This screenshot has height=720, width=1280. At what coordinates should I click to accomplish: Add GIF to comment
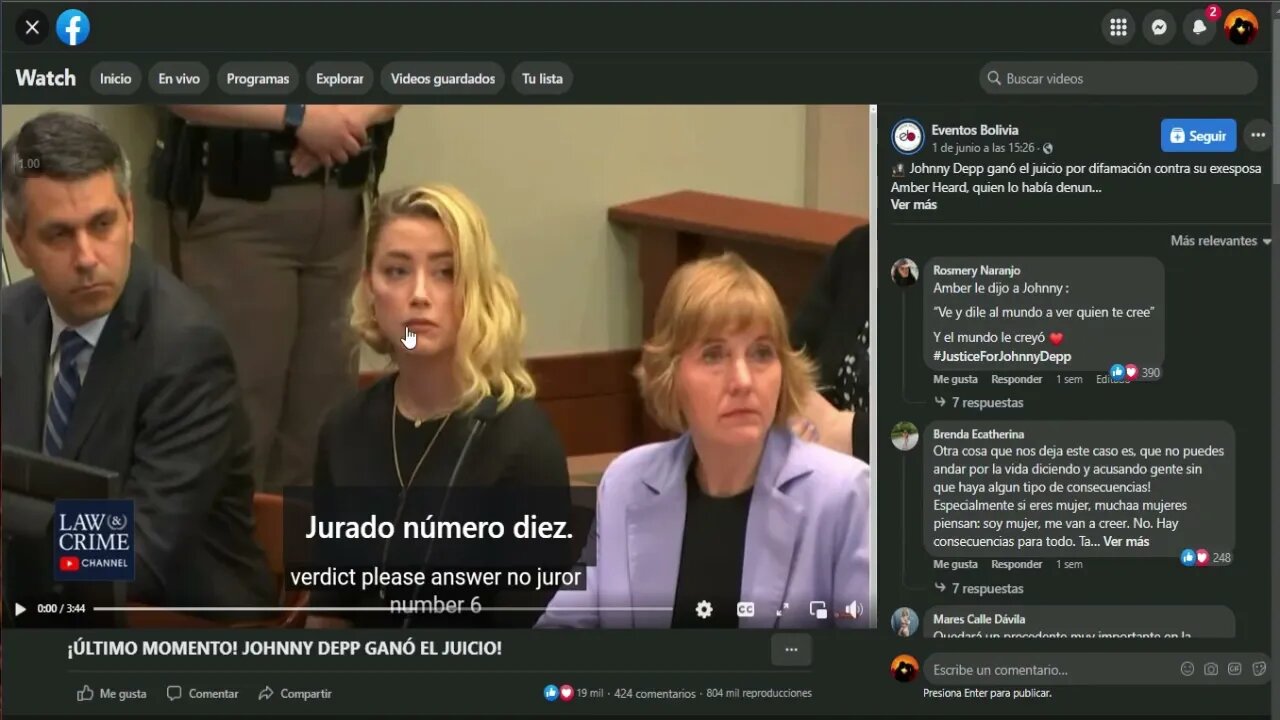1235,669
